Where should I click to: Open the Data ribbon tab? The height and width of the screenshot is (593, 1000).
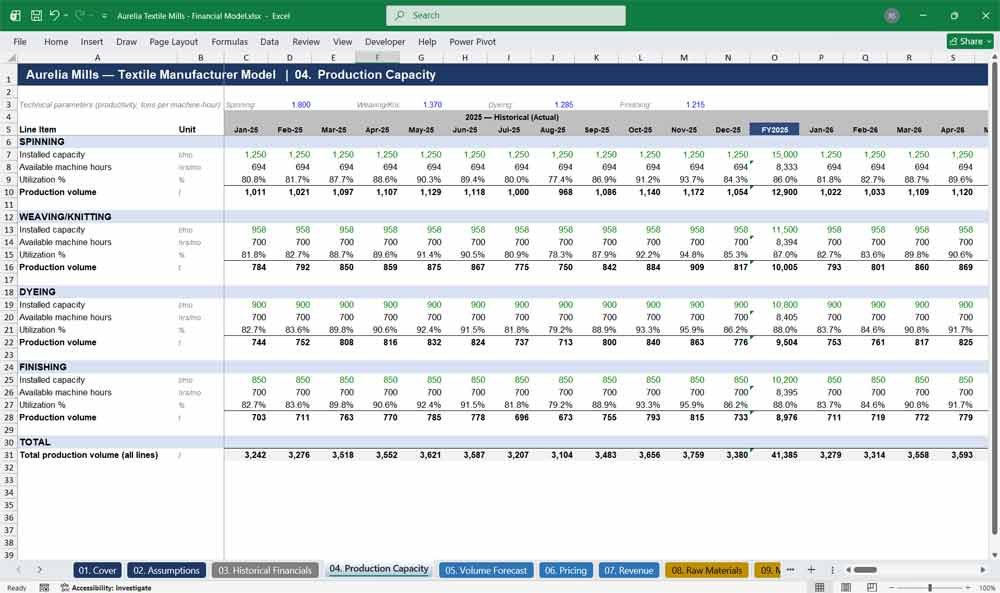click(269, 41)
